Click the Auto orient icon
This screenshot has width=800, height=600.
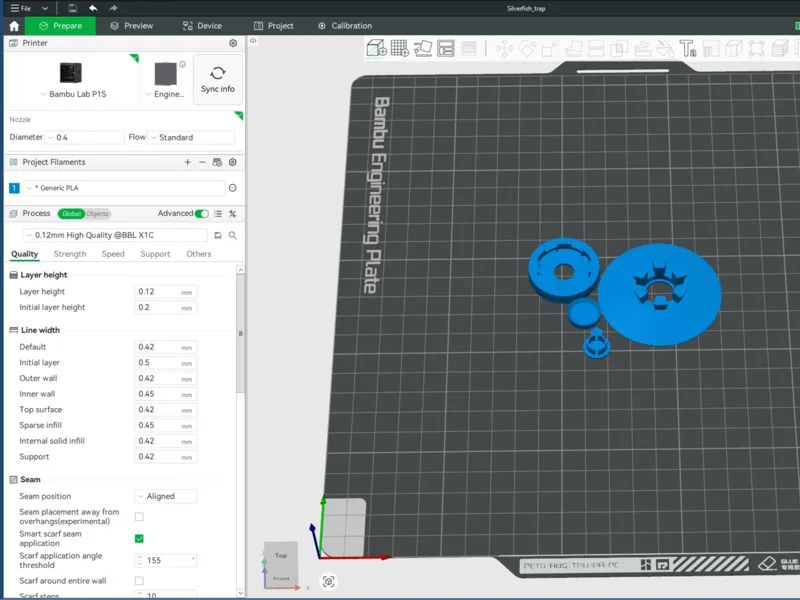(x=423, y=48)
